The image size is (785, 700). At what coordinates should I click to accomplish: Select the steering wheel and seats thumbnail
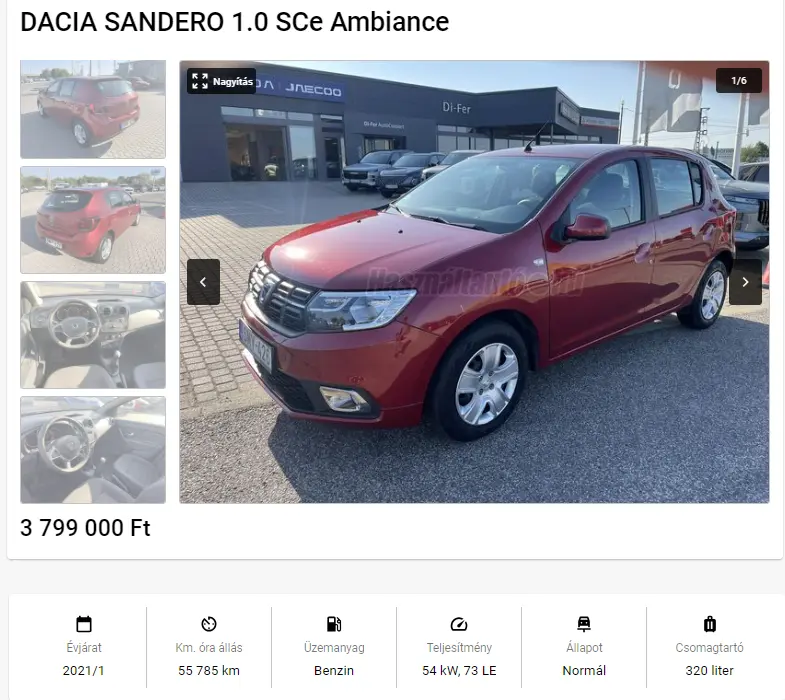[93, 450]
